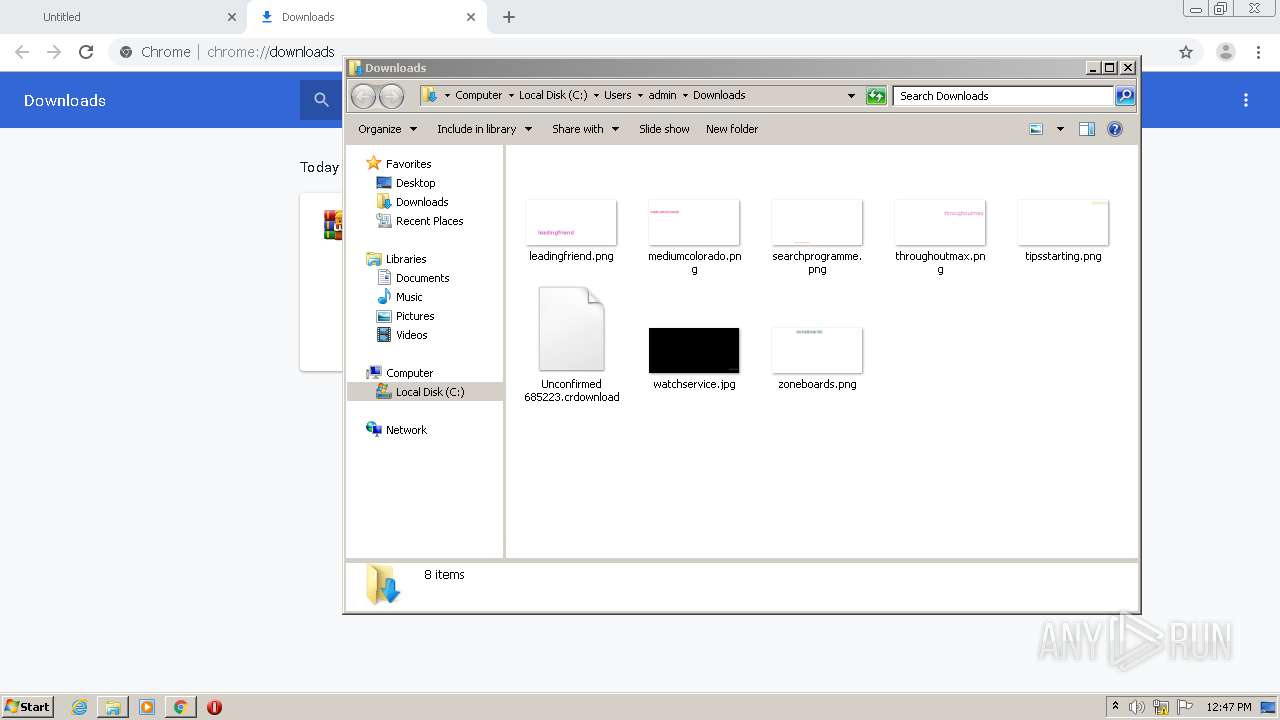The image size is (1280, 720).
Task: Select the leadingfriend.png thumbnail
Action: click(571, 222)
